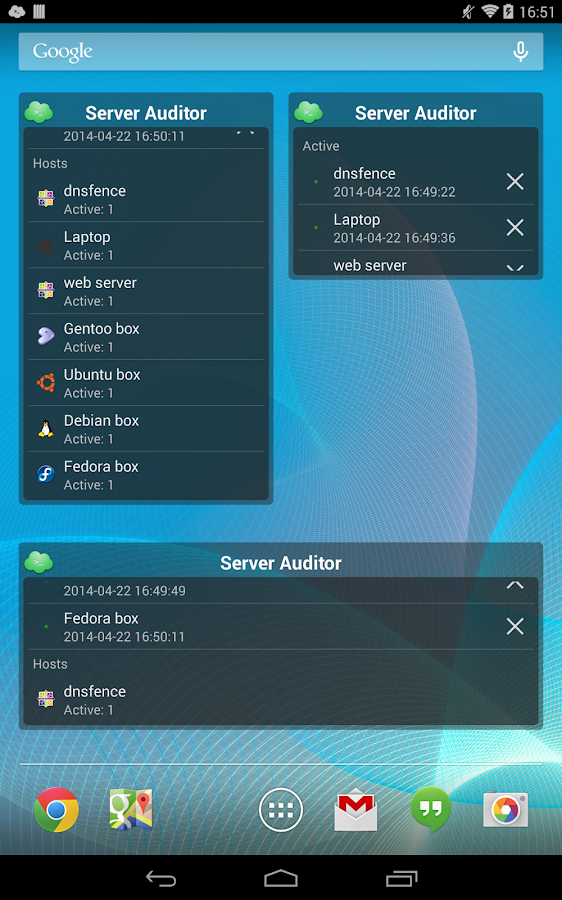Tap the barcode notification icon in status bar
This screenshot has height=900, width=562.
[39, 11]
